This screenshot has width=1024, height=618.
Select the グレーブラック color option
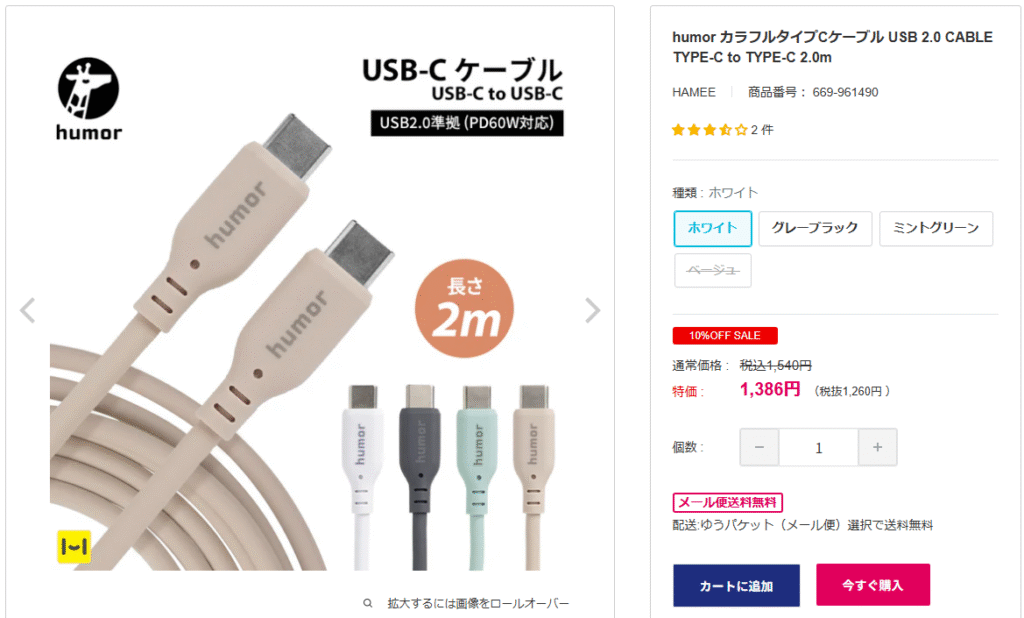[x=815, y=228]
